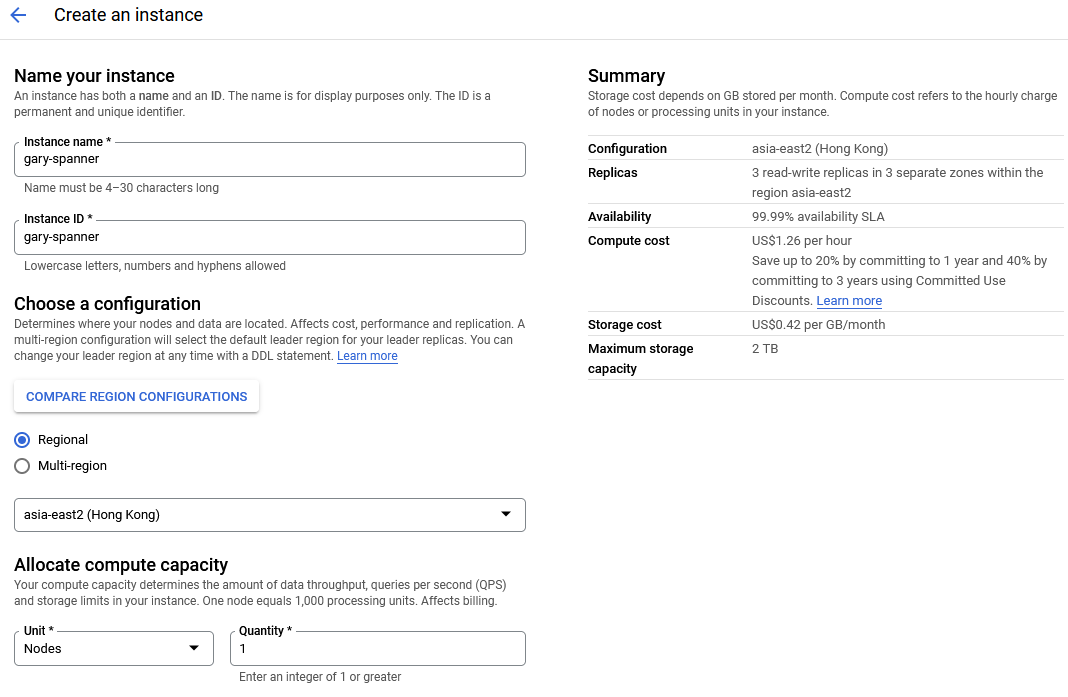Click the Quantity input showing 1
This screenshot has height=697, width=1068.
(x=378, y=648)
